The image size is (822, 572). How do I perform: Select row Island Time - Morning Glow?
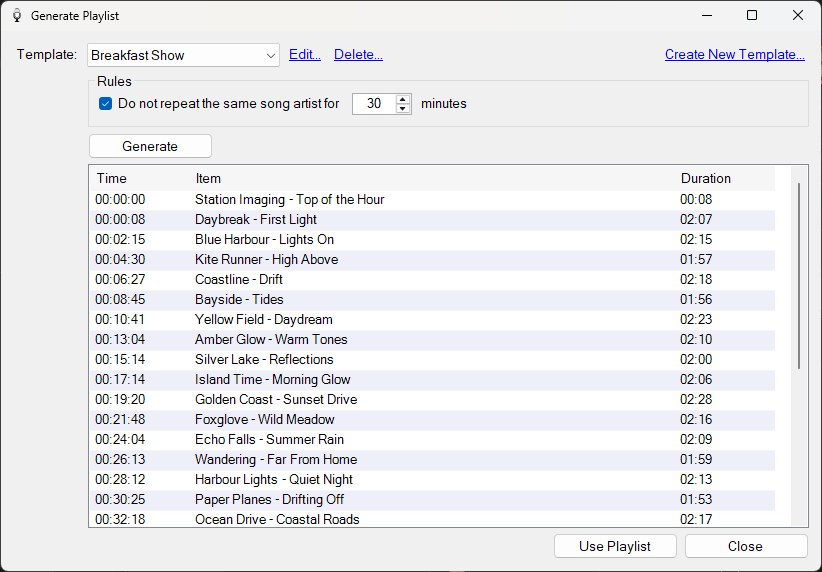432,380
